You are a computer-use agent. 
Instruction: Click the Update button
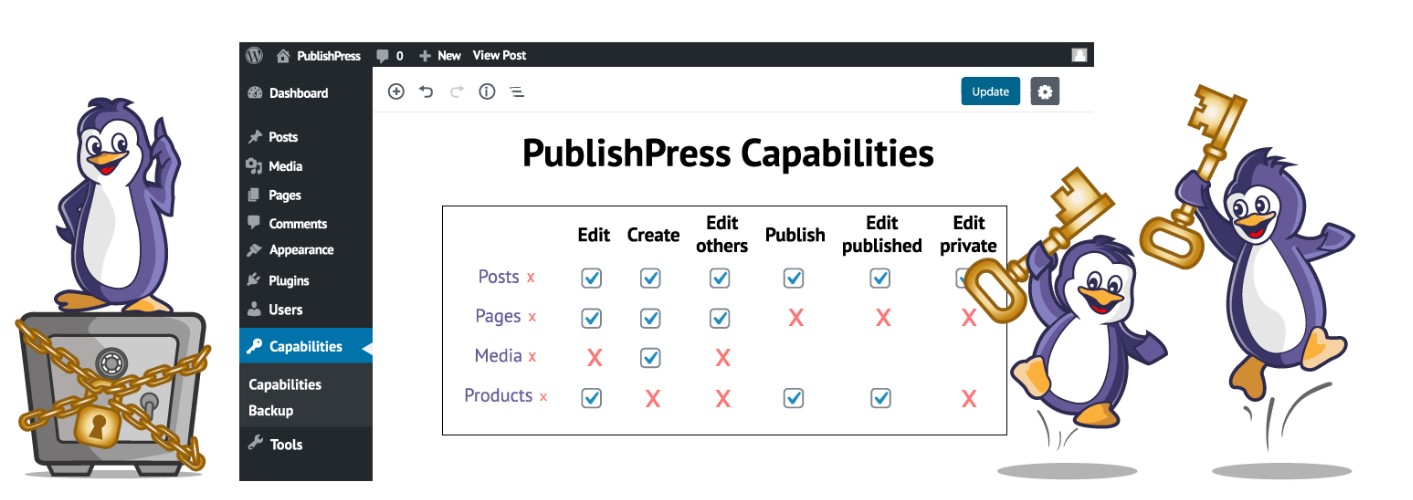click(x=990, y=91)
